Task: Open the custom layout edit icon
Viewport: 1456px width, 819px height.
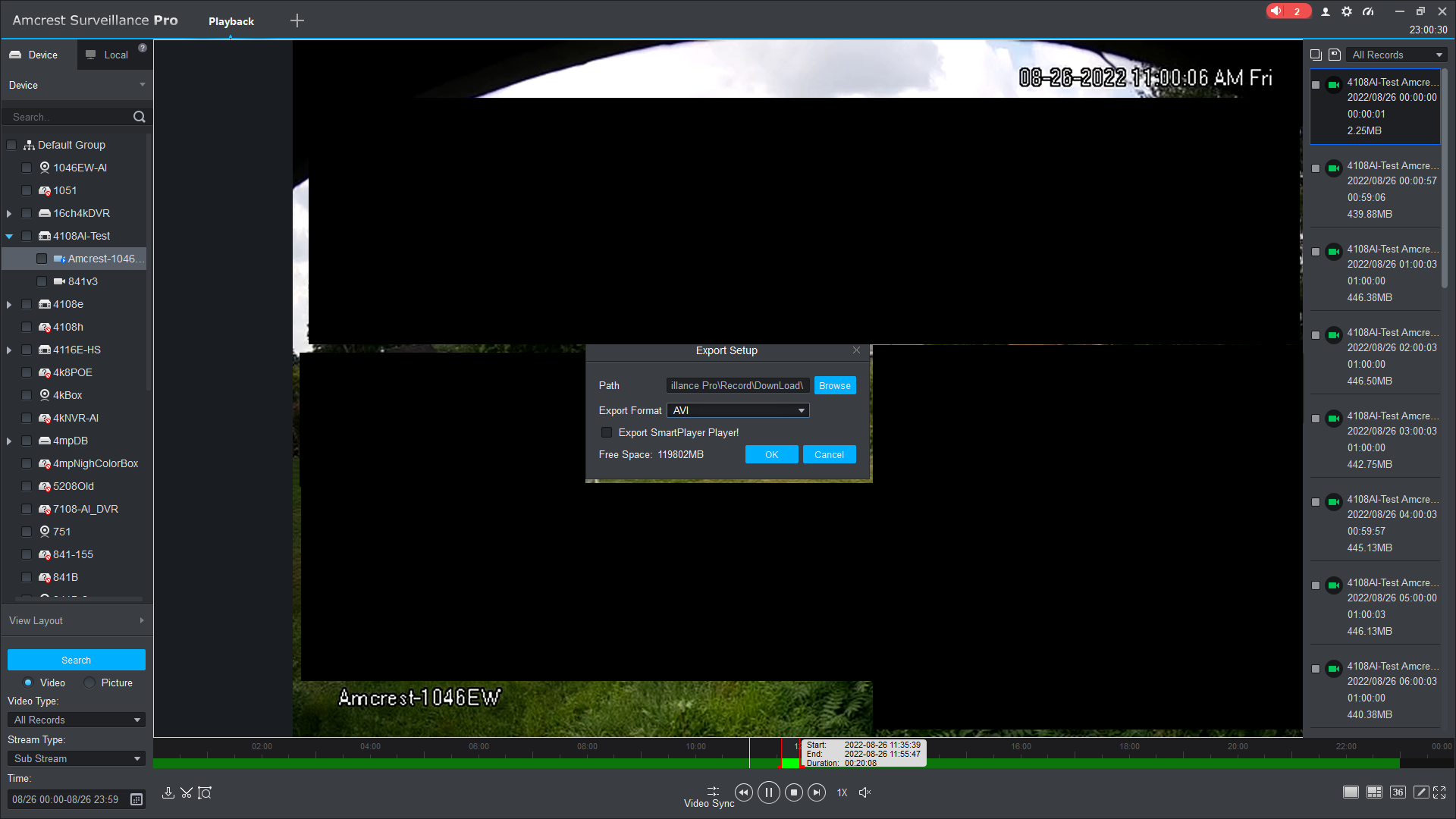Action: pyautogui.click(x=1421, y=792)
